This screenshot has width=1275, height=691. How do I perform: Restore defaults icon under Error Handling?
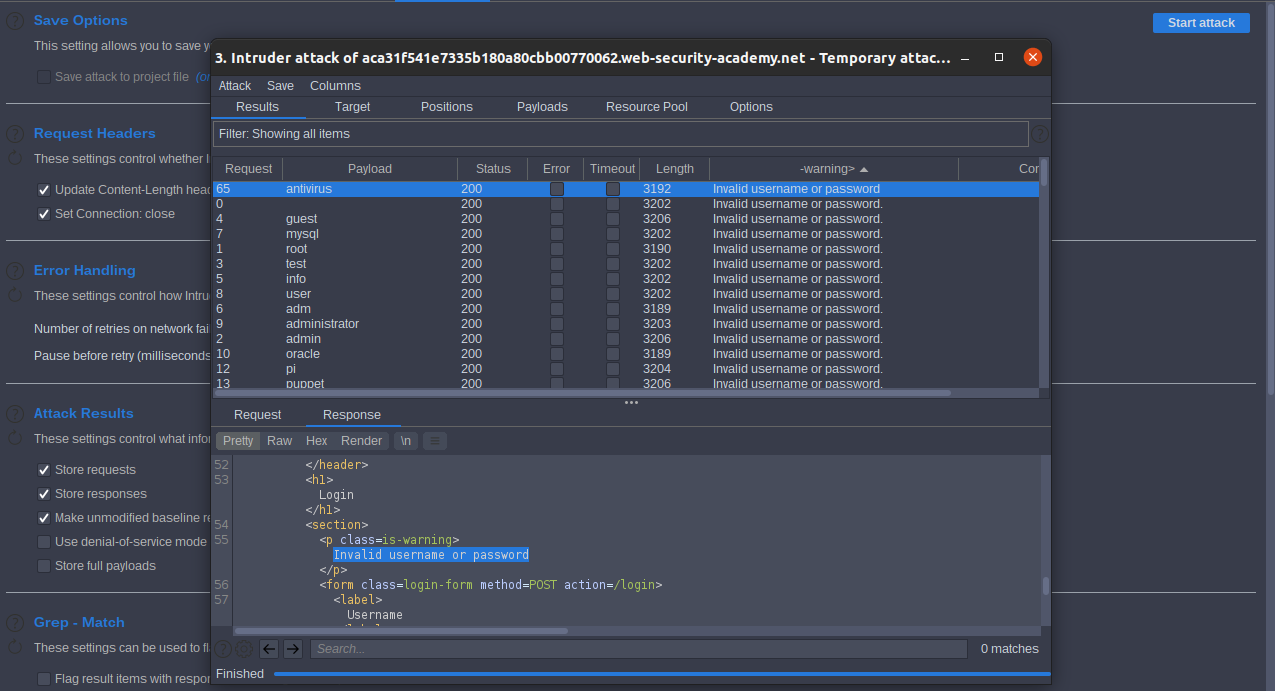coord(15,295)
